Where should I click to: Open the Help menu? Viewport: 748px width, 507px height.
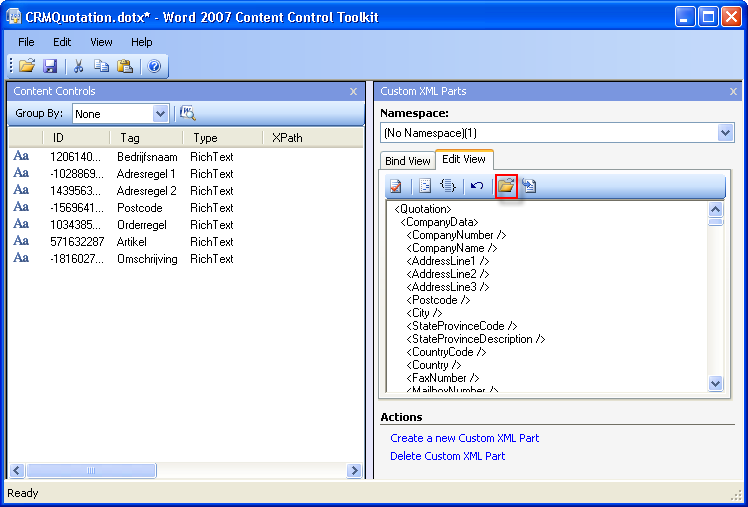pos(142,42)
